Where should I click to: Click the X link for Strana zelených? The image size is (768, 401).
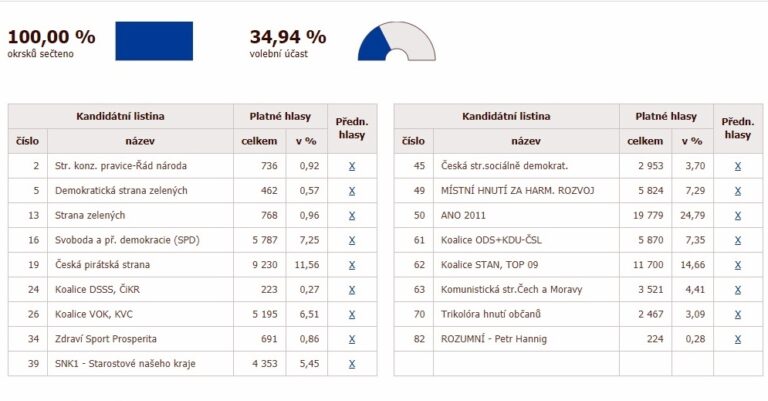[x=352, y=215]
